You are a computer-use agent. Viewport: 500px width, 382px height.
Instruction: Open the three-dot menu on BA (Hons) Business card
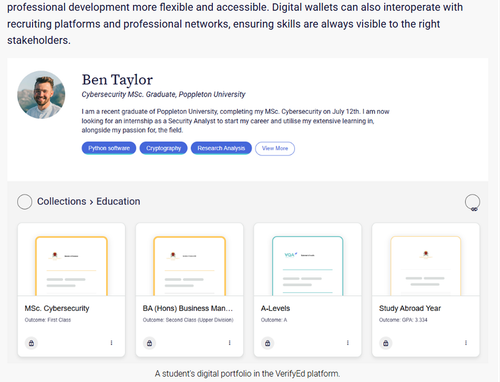pyautogui.click(x=229, y=343)
